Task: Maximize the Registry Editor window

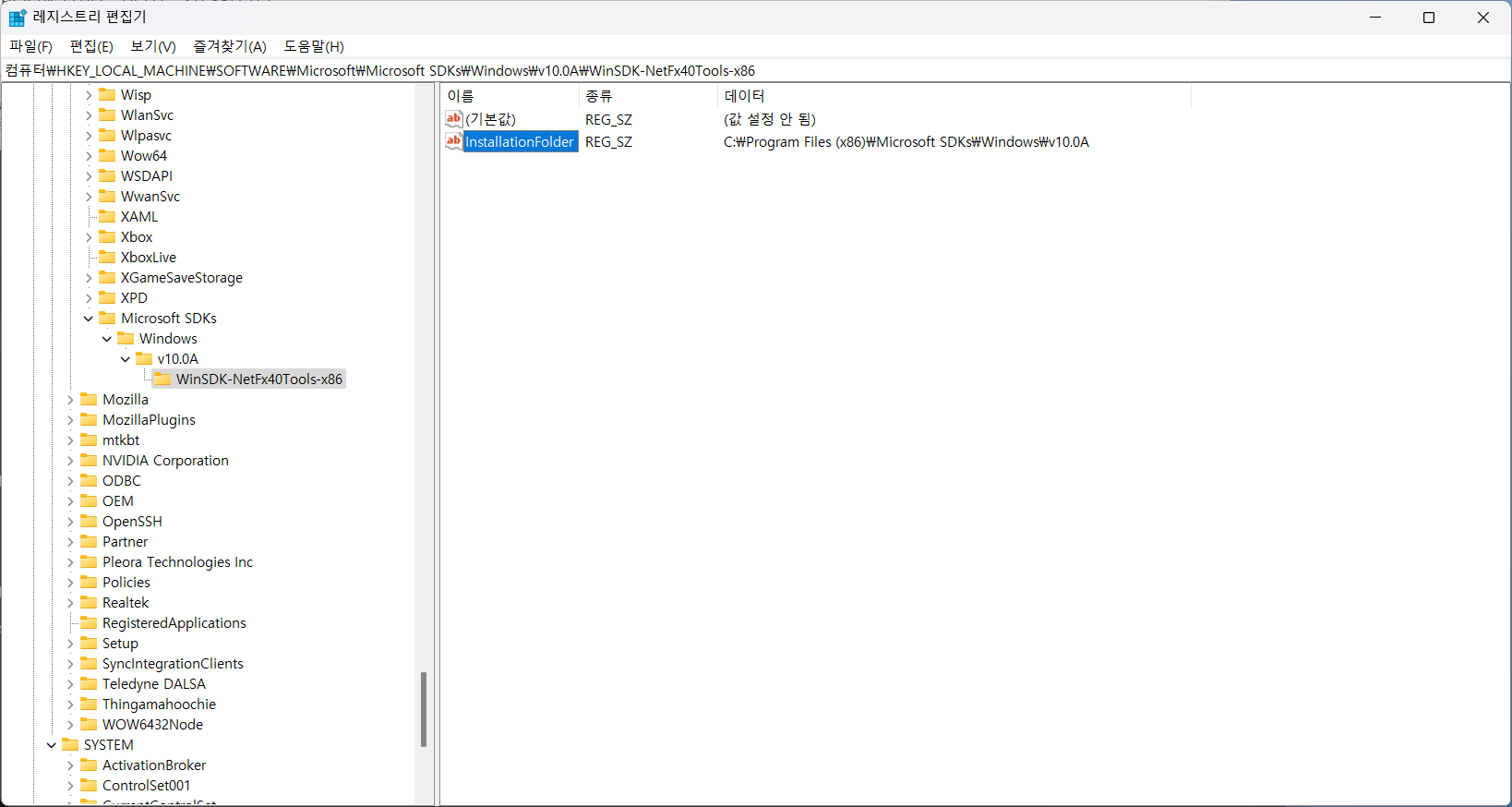Action: tap(1429, 18)
